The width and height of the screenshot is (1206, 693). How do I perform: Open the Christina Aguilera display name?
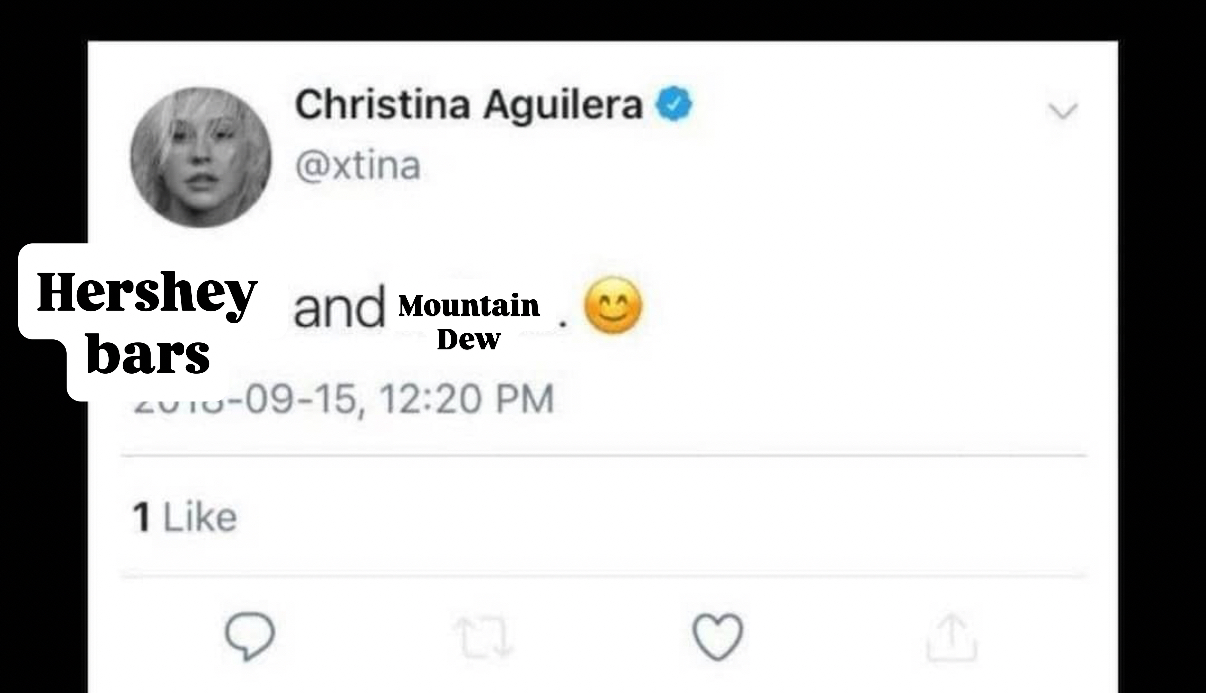click(x=468, y=104)
